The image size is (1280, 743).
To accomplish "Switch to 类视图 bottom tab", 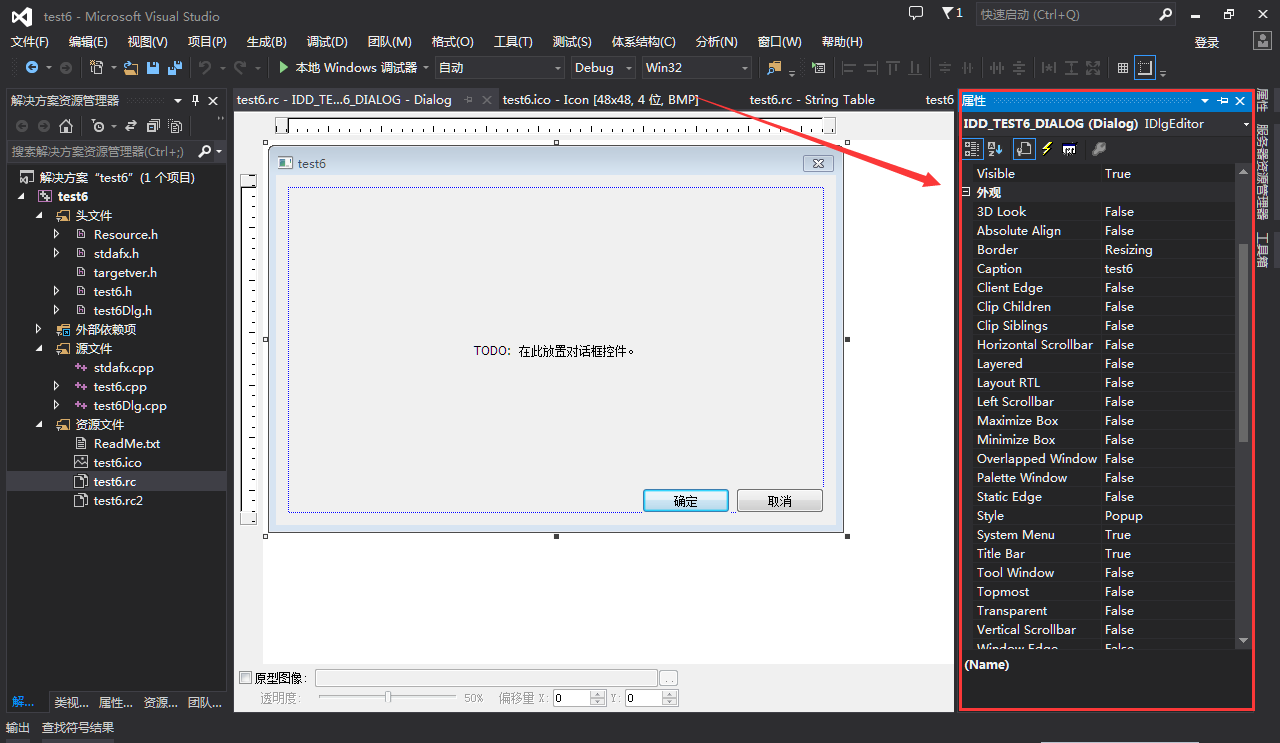I will 72,703.
